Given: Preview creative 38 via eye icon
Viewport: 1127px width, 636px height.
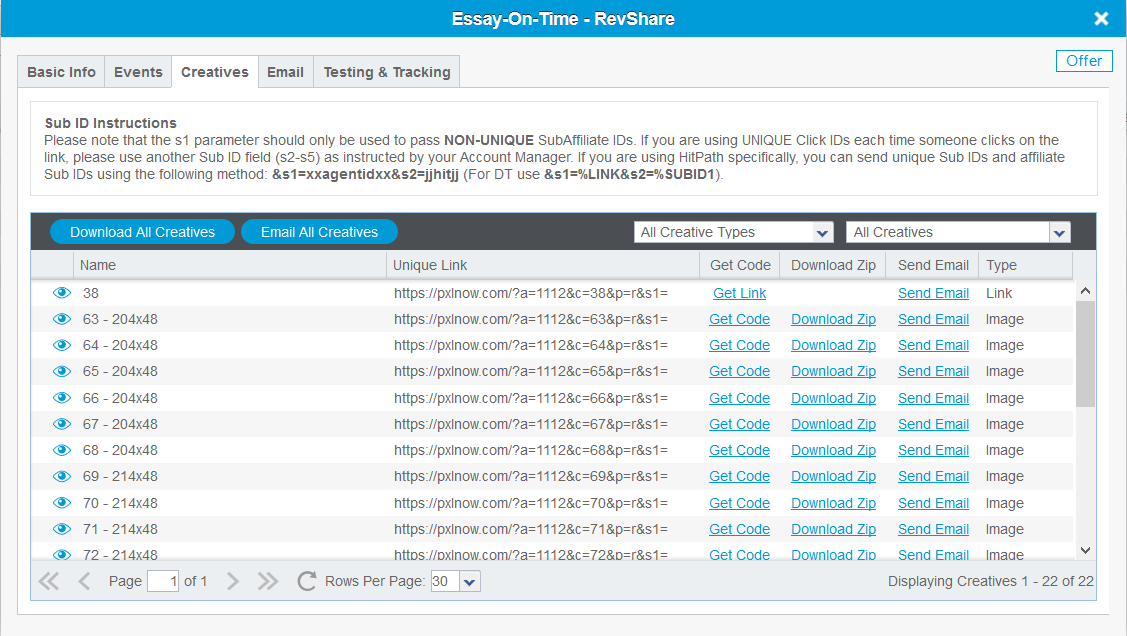Looking at the screenshot, I should coord(62,293).
